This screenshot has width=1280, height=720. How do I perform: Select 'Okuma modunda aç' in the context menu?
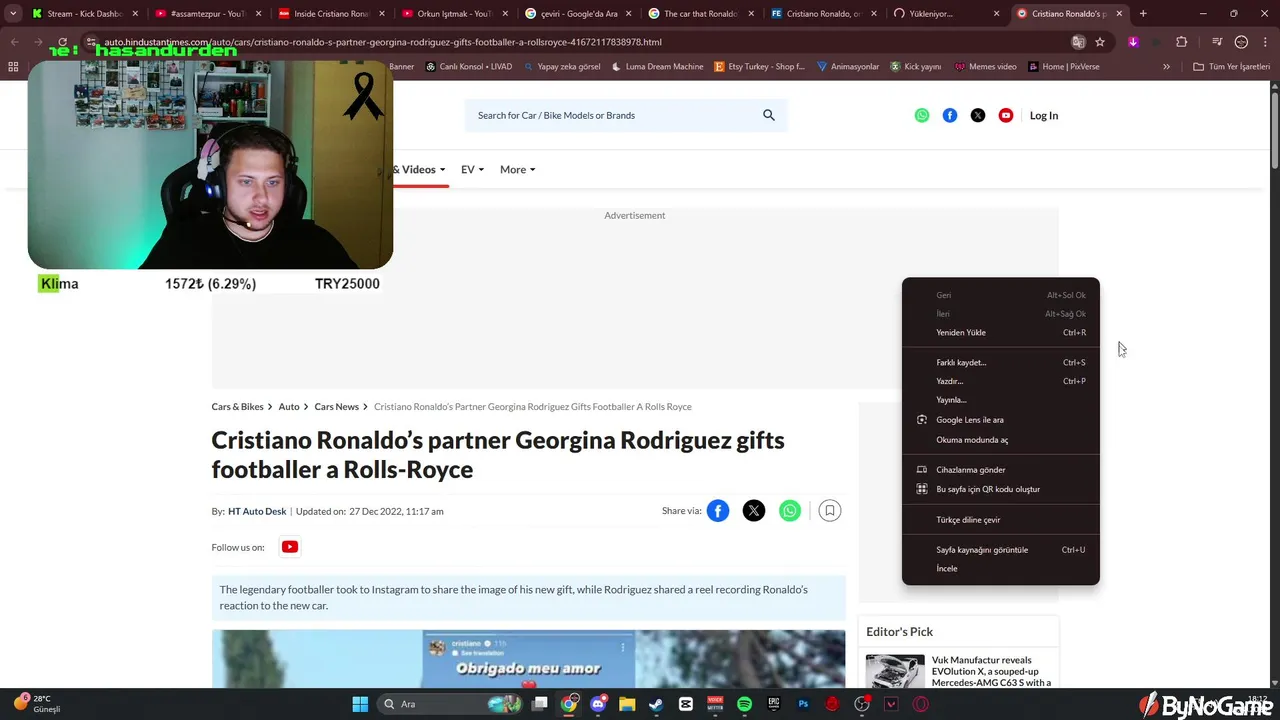point(1000,440)
